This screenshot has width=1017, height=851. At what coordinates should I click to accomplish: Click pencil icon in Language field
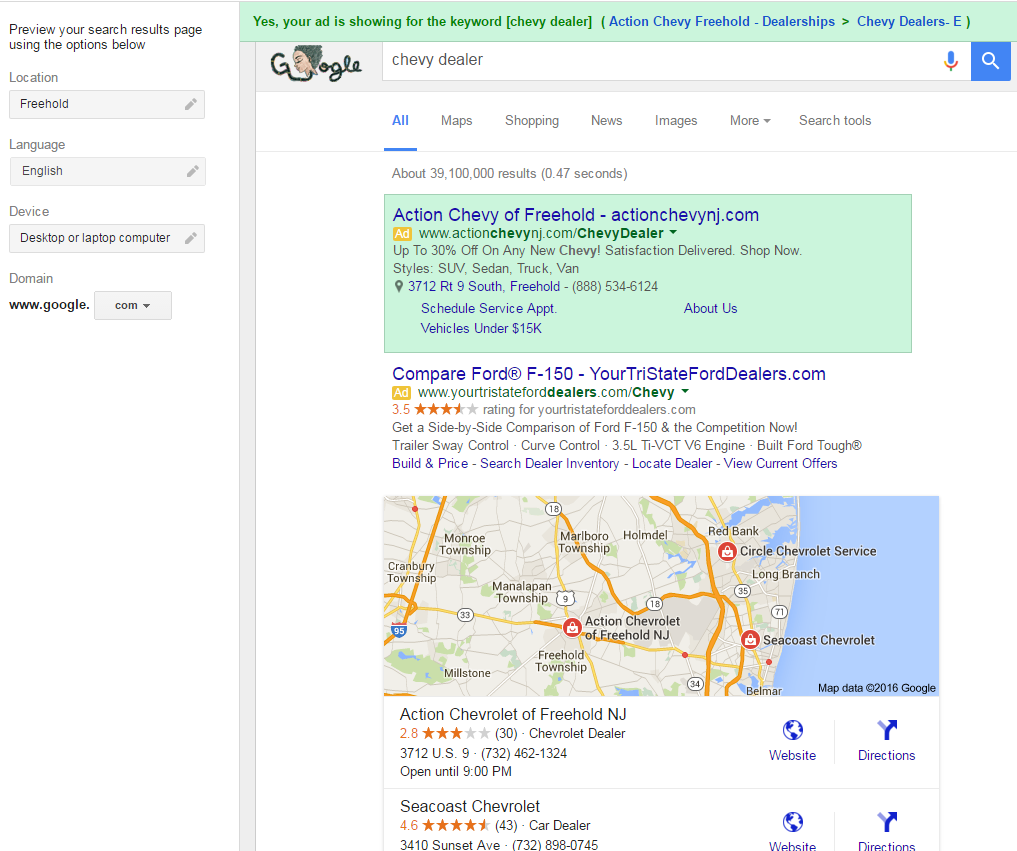(192, 171)
